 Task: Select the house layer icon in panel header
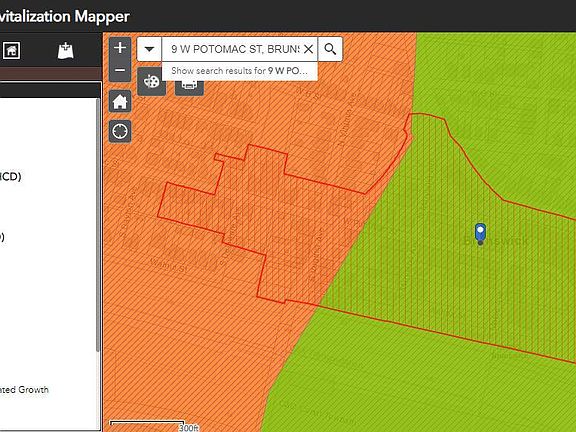pyautogui.click(x=11, y=50)
